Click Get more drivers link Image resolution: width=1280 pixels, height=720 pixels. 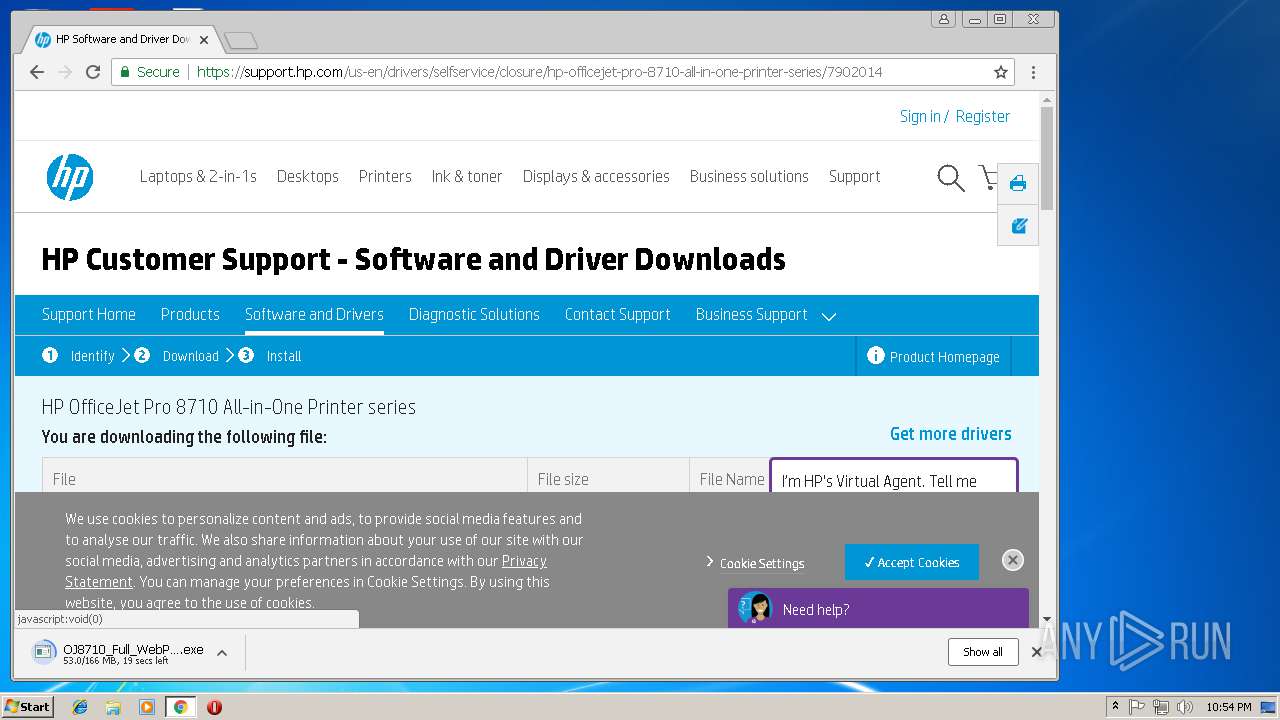[x=951, y=433]
